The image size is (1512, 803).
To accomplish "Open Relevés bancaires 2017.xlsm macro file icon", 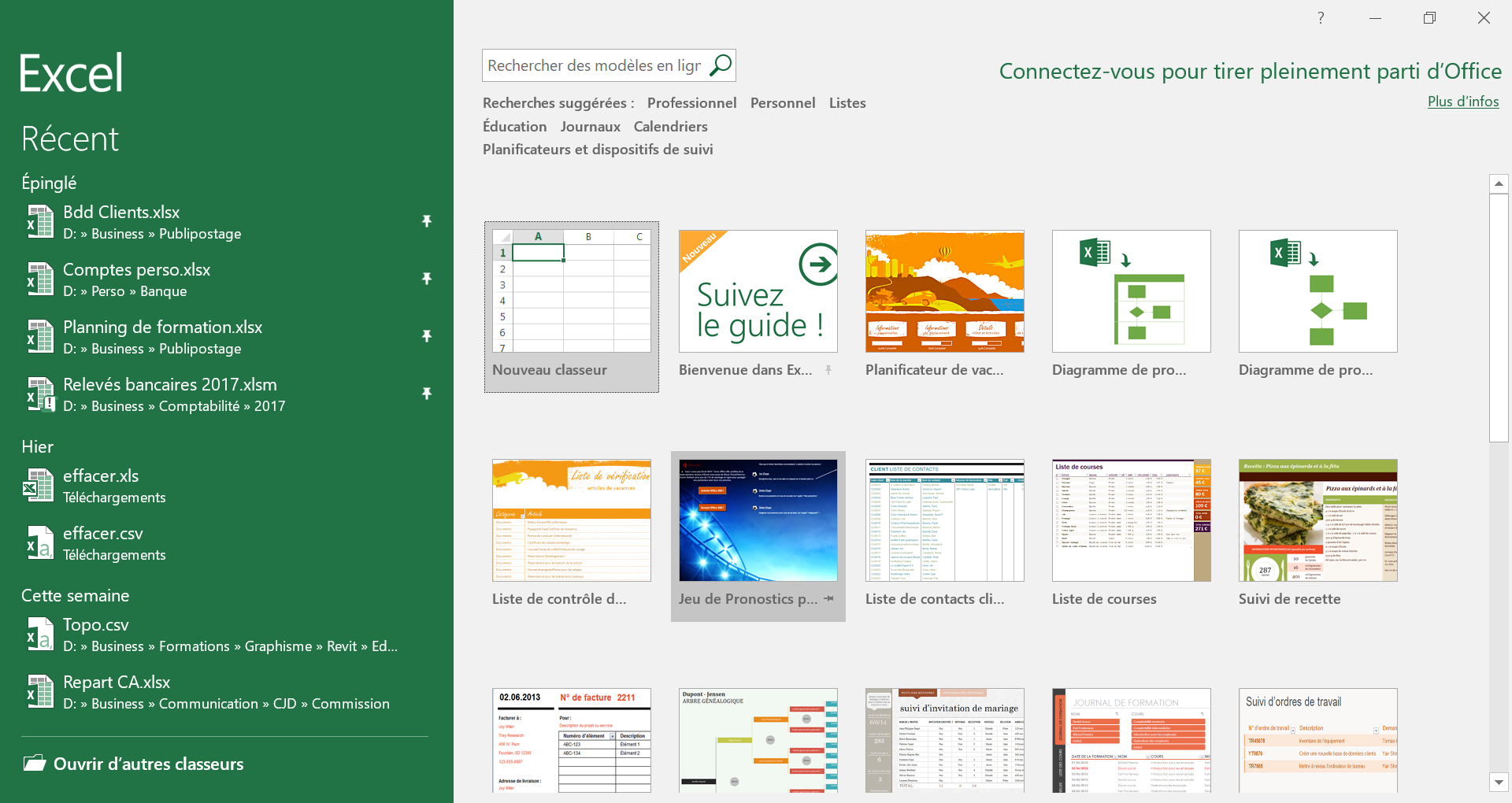I will pos(39,394).
